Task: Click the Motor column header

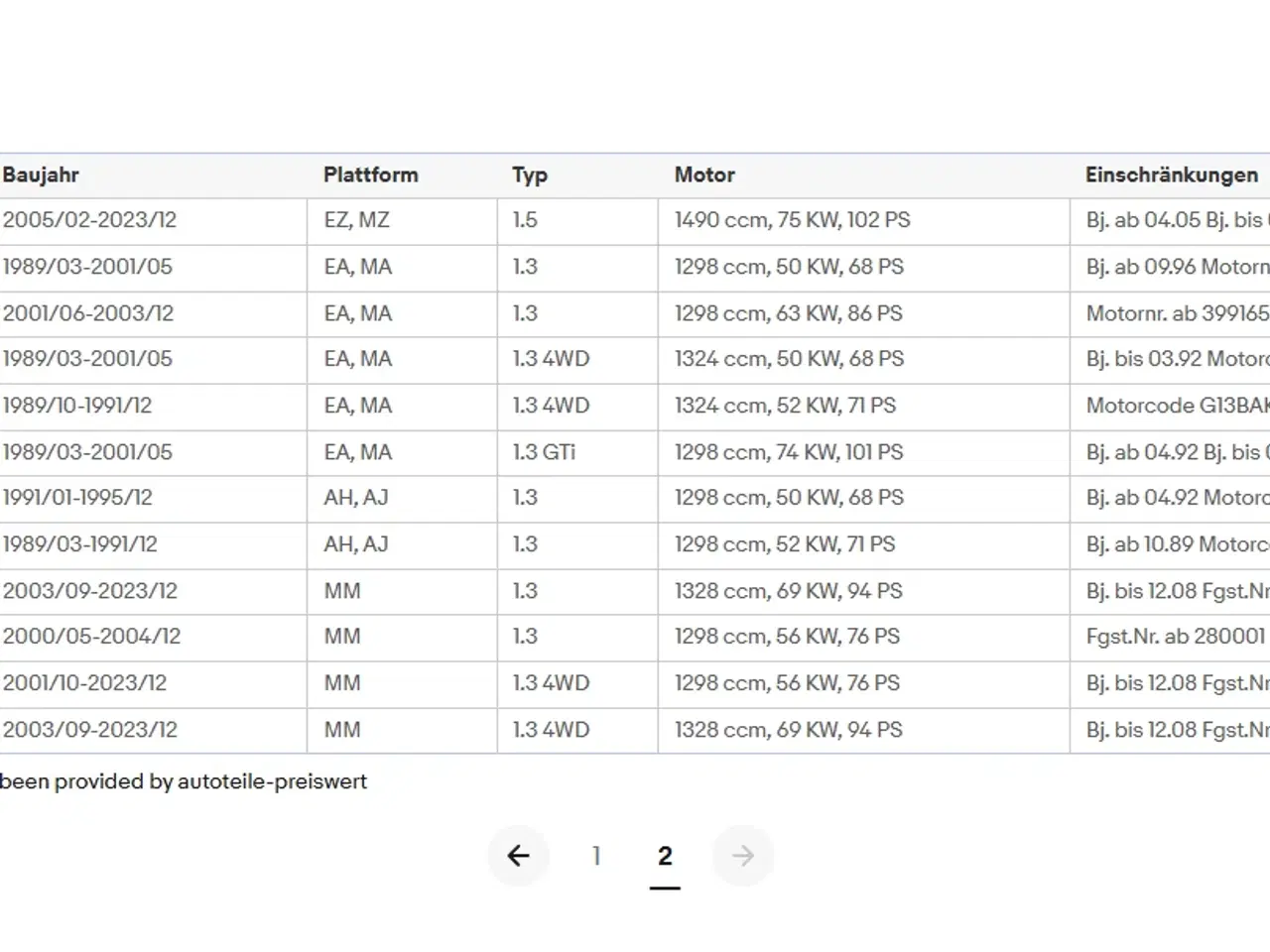Action: (704, 176)
